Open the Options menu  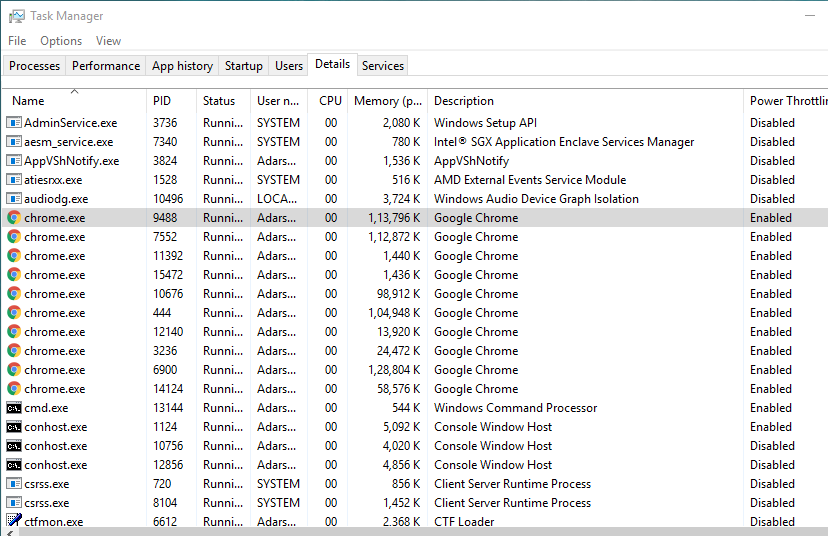tap(61, 41)
